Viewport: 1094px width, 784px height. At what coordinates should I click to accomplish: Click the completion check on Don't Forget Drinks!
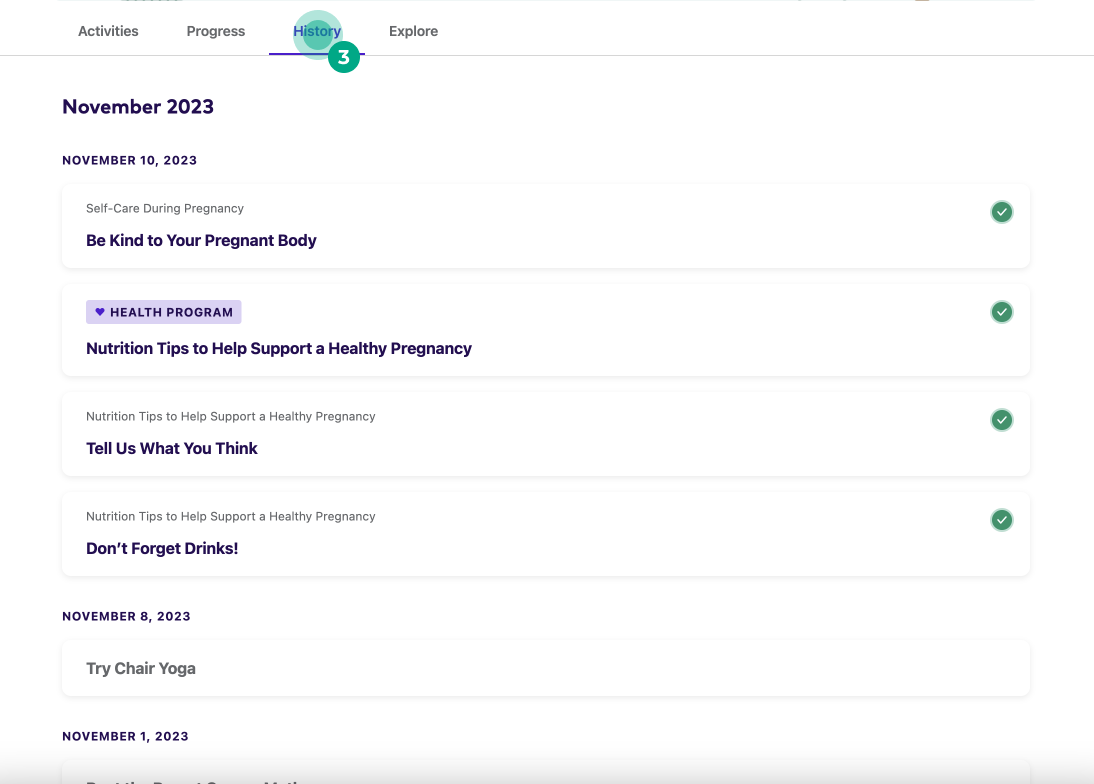[x=1001, y=520]
